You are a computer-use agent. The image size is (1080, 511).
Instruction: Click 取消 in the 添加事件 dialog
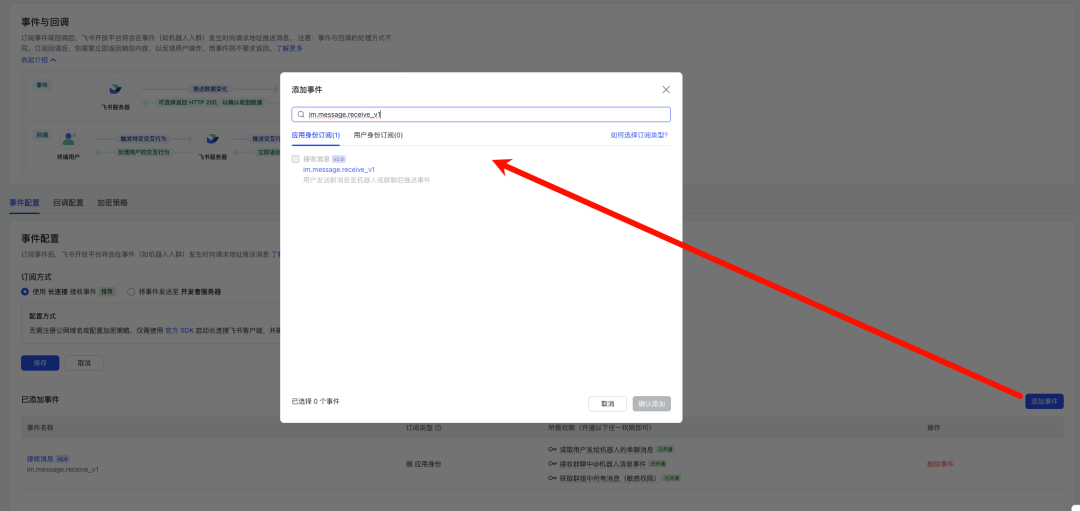(608, 404)
